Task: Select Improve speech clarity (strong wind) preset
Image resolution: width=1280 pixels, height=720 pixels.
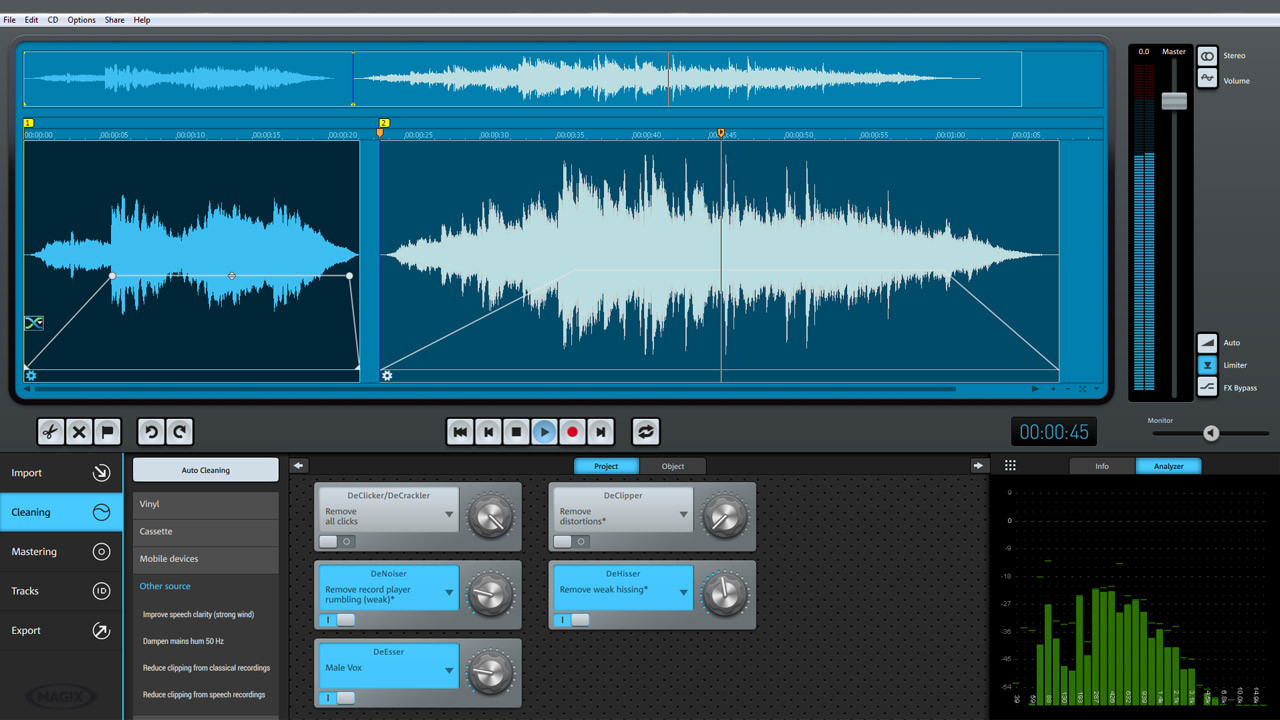Action: click(x=198, y=614)
